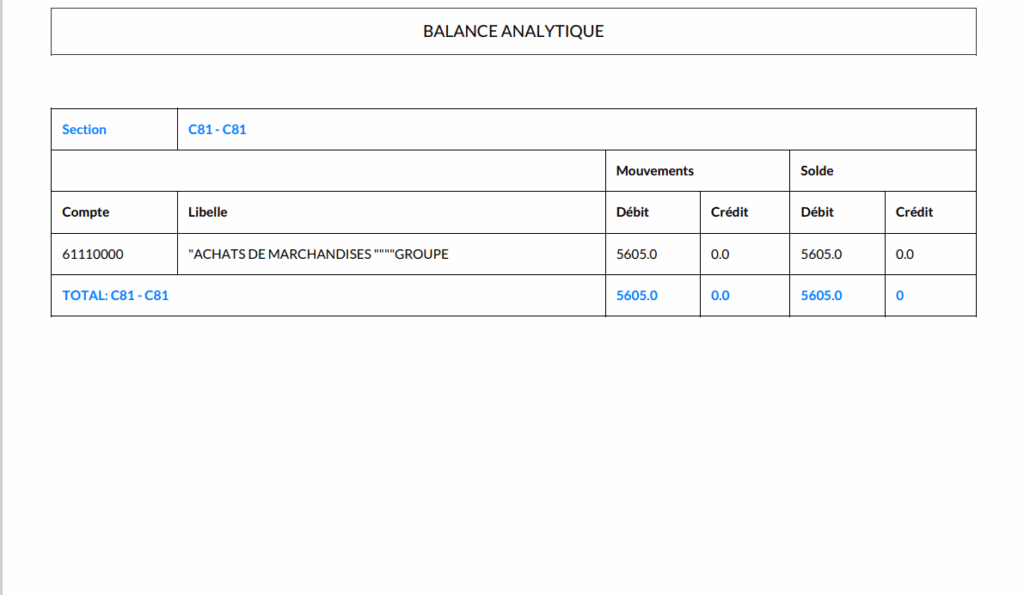Click the Libelle column header

[x=208, y=212]
